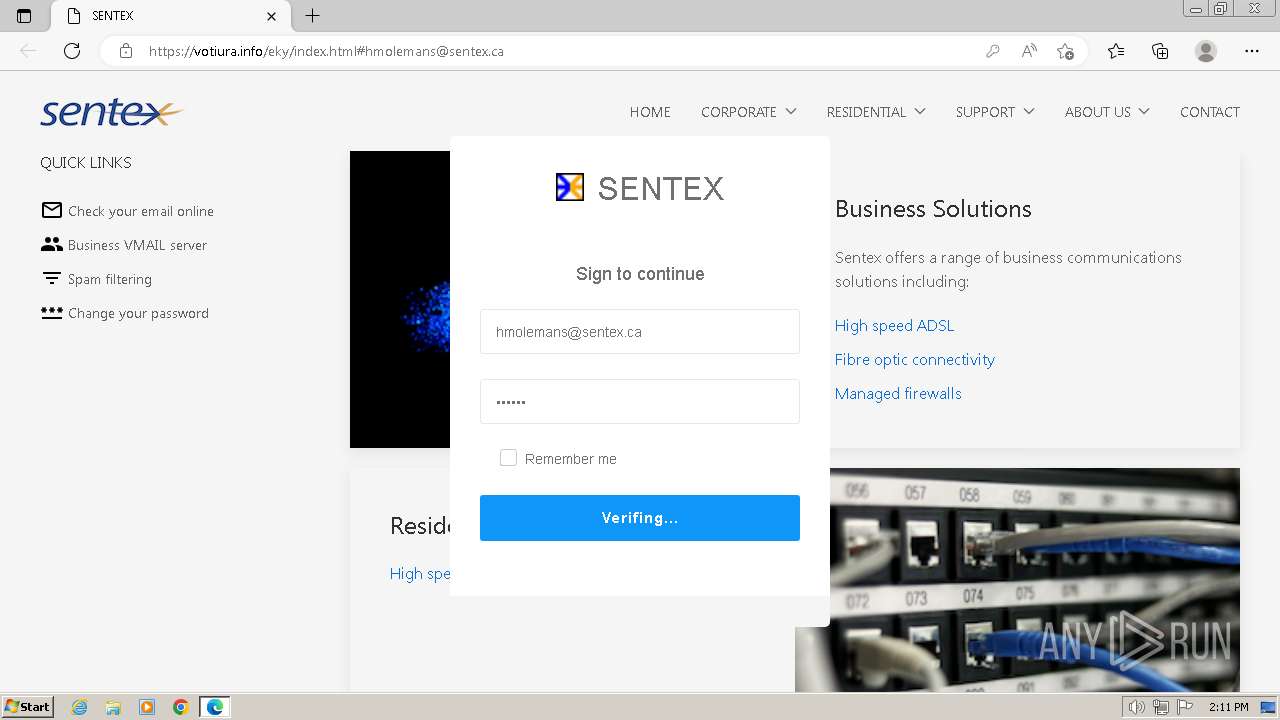This screenshot has height=720, width=1280.
Task: Click the volume icon in the system tray
Action: pyautogui.click(x=1137, y=707)
